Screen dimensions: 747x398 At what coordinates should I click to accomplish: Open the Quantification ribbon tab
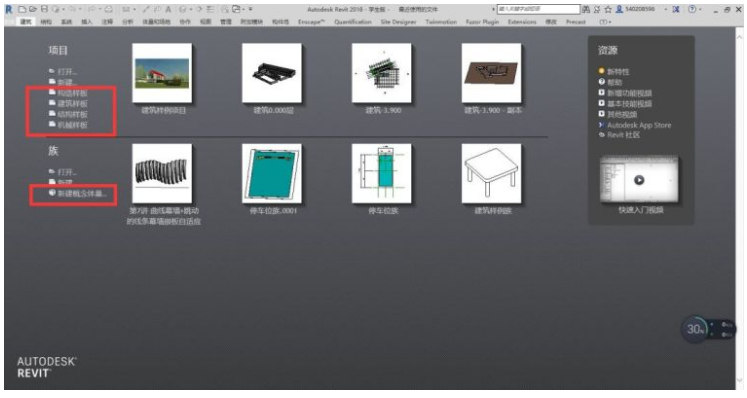pos(353,22)
